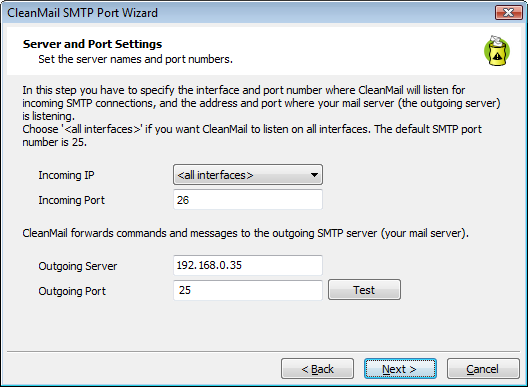Viewport: 528px width, 387px height.
Task: Focus the Outgoing Port field showing 25
Action: (x=248, y=290)
